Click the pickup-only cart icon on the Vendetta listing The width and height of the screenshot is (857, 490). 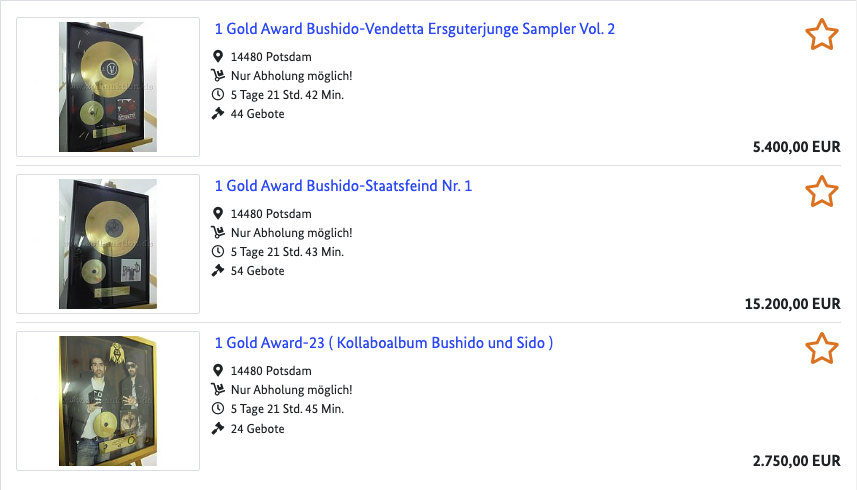pos(219,76)
